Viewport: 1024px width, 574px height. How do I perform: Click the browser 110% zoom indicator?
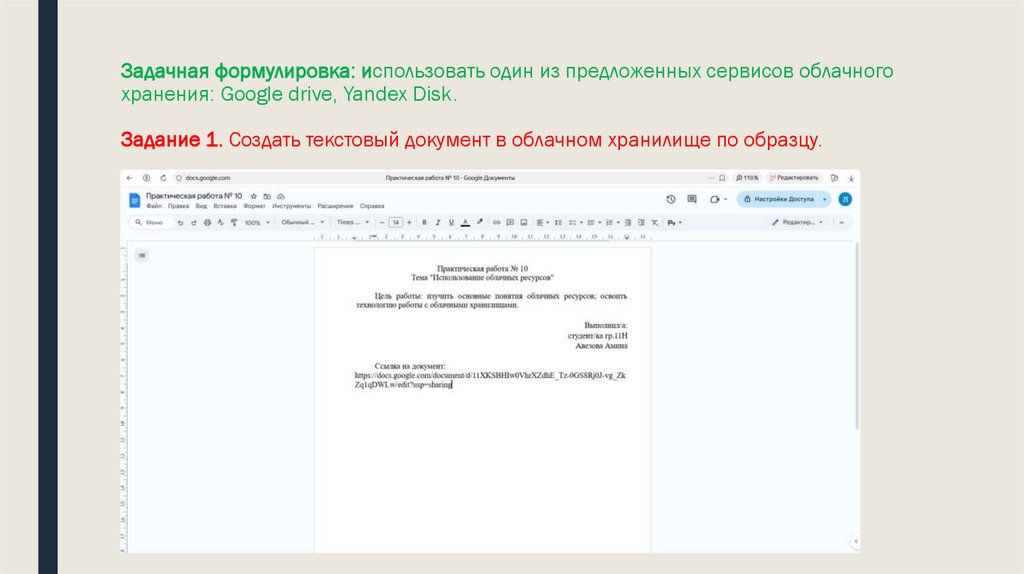[747, 178]
